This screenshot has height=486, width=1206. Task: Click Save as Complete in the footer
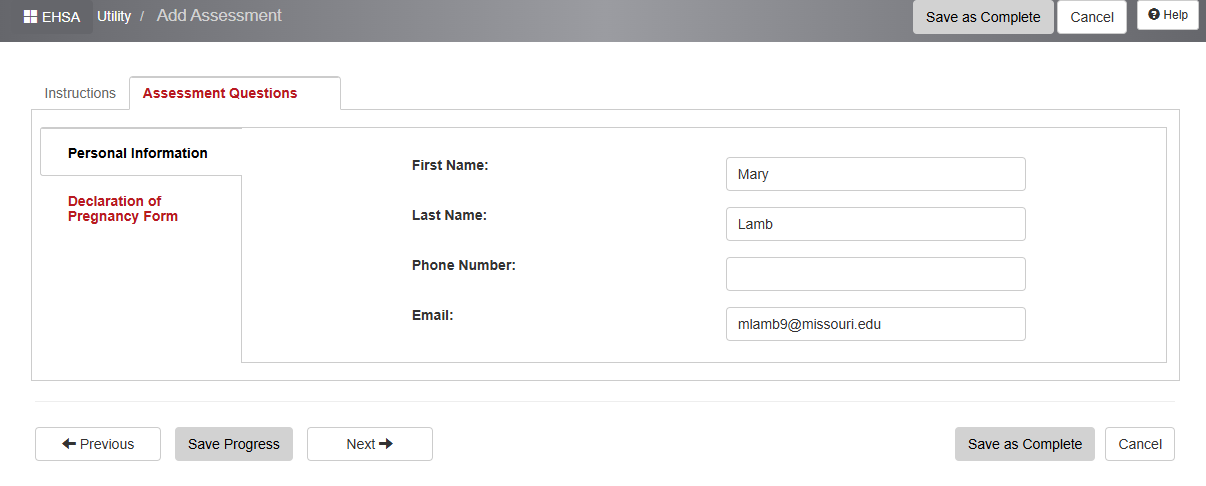(x=1024, y=444)
